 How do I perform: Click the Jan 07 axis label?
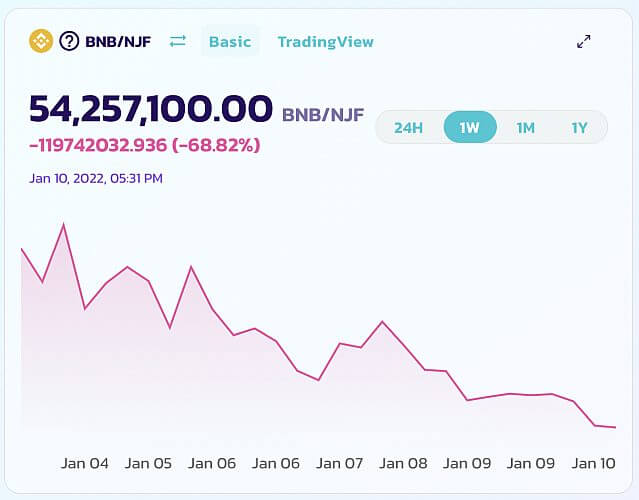tap(339, 463)
